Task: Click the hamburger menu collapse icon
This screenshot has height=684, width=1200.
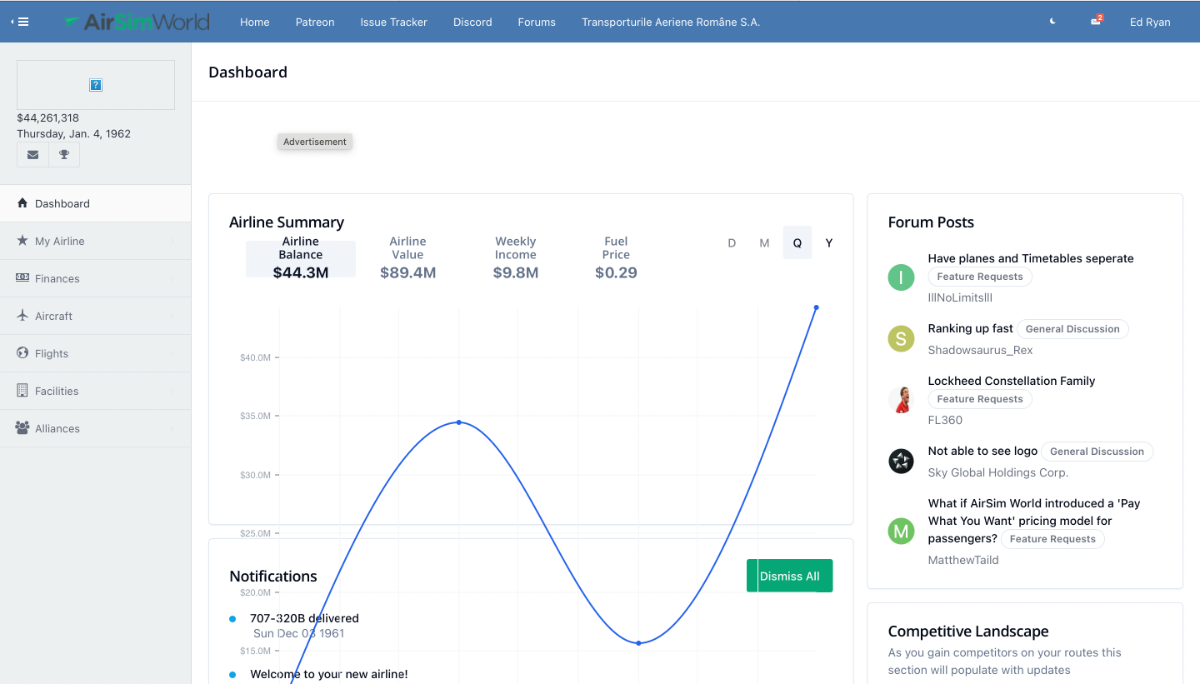Action: coord(20,22)
